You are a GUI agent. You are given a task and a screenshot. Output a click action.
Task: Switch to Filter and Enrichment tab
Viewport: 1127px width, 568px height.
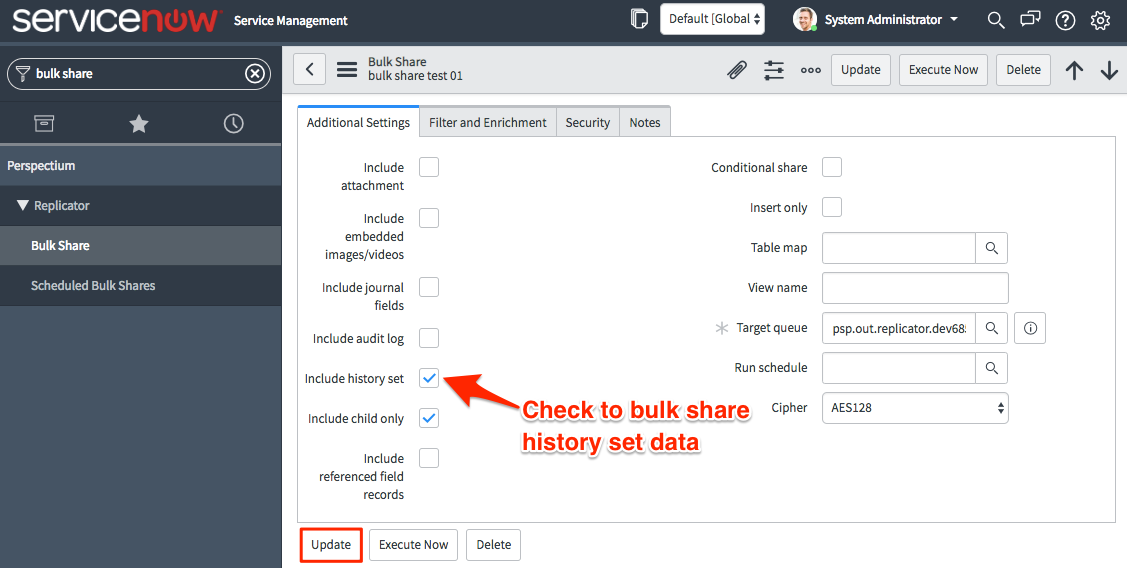coord(488,122)
